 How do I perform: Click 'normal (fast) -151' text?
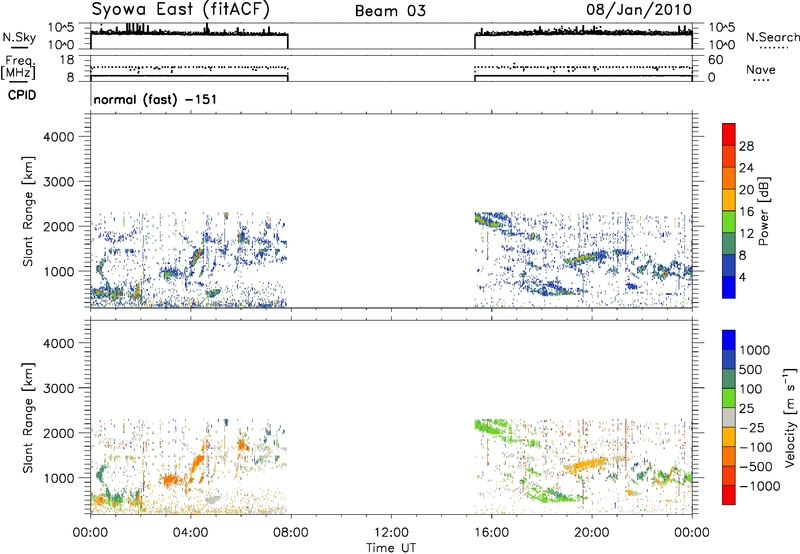[155, 99]
